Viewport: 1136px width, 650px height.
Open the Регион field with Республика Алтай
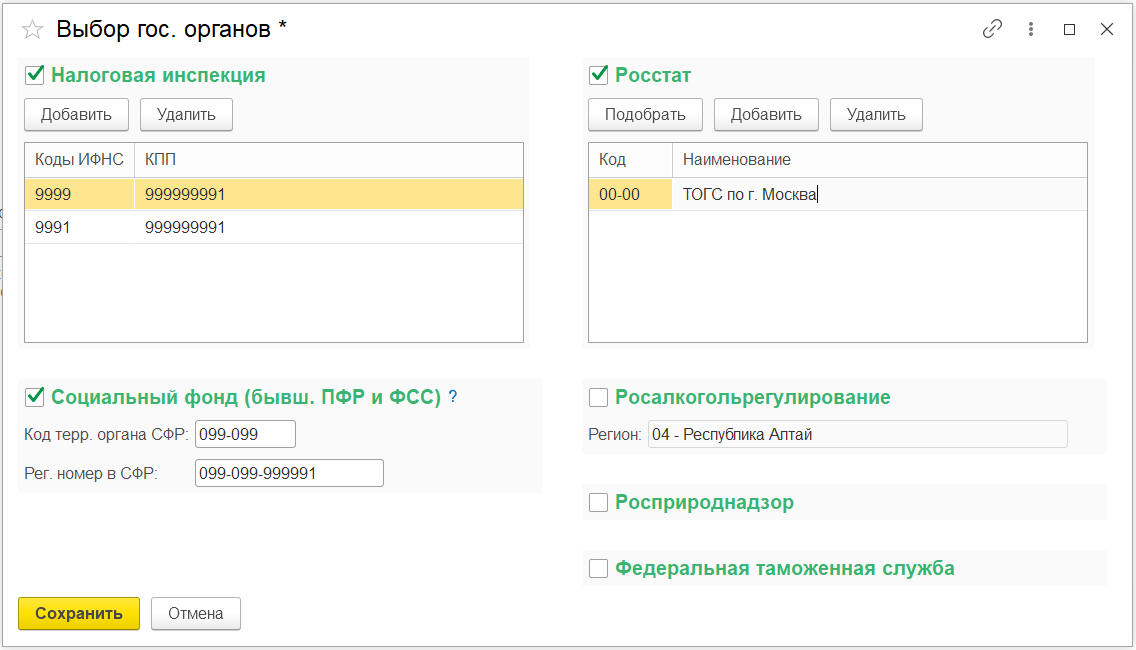[857, 434]
